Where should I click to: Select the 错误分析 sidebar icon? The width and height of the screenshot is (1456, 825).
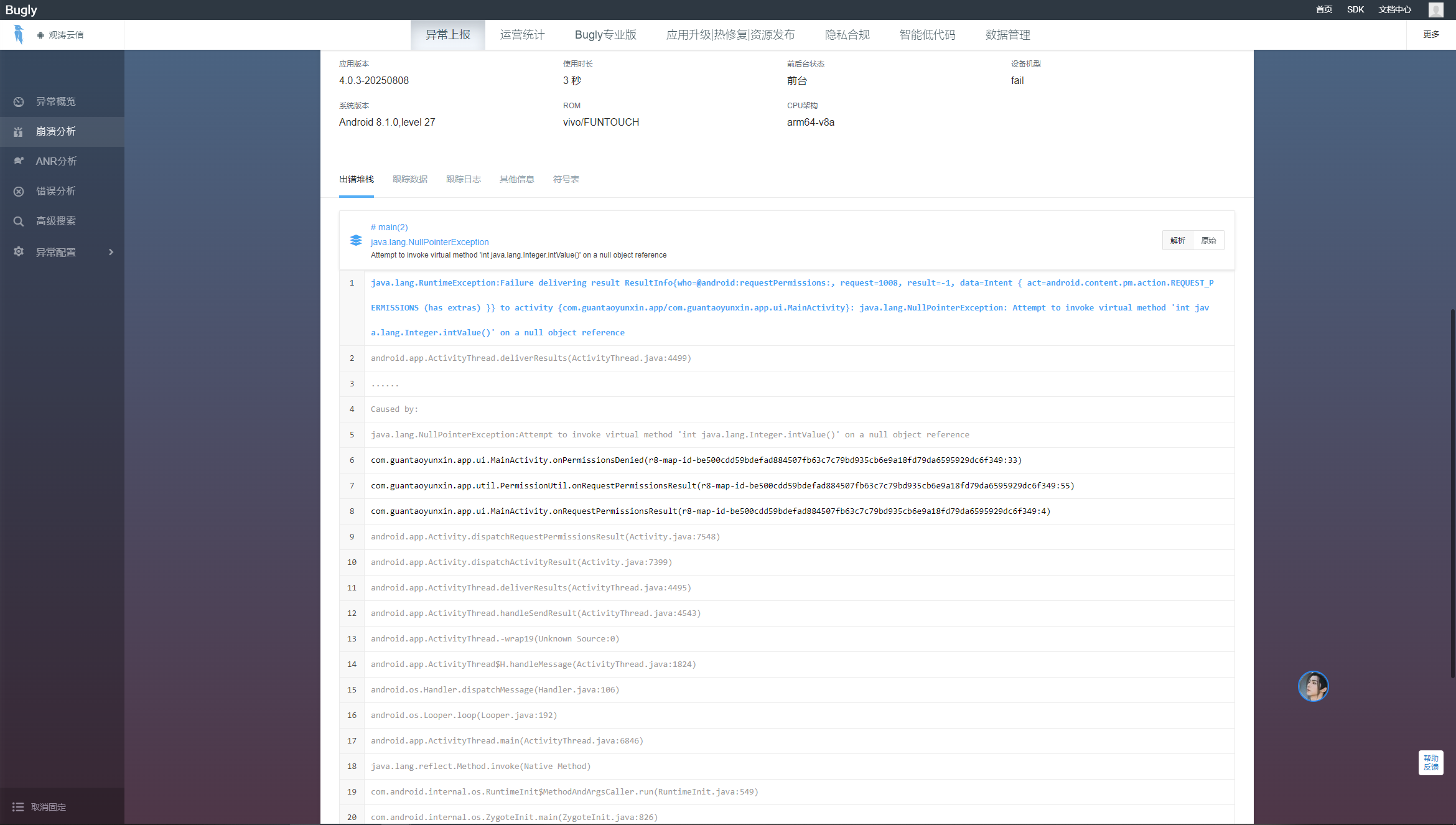[x=18, y=191]
